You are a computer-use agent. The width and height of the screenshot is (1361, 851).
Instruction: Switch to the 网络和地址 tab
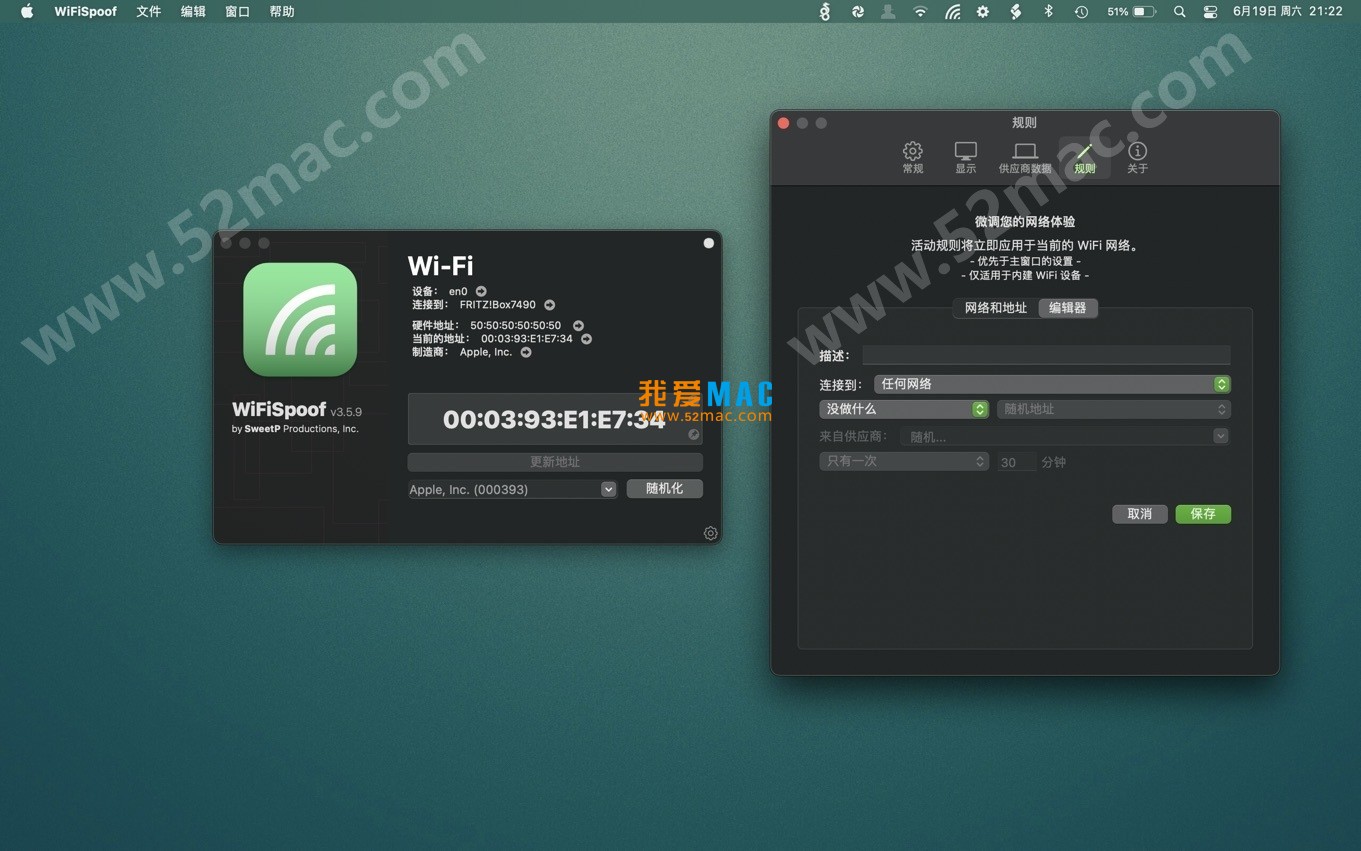tap(994, 308)
